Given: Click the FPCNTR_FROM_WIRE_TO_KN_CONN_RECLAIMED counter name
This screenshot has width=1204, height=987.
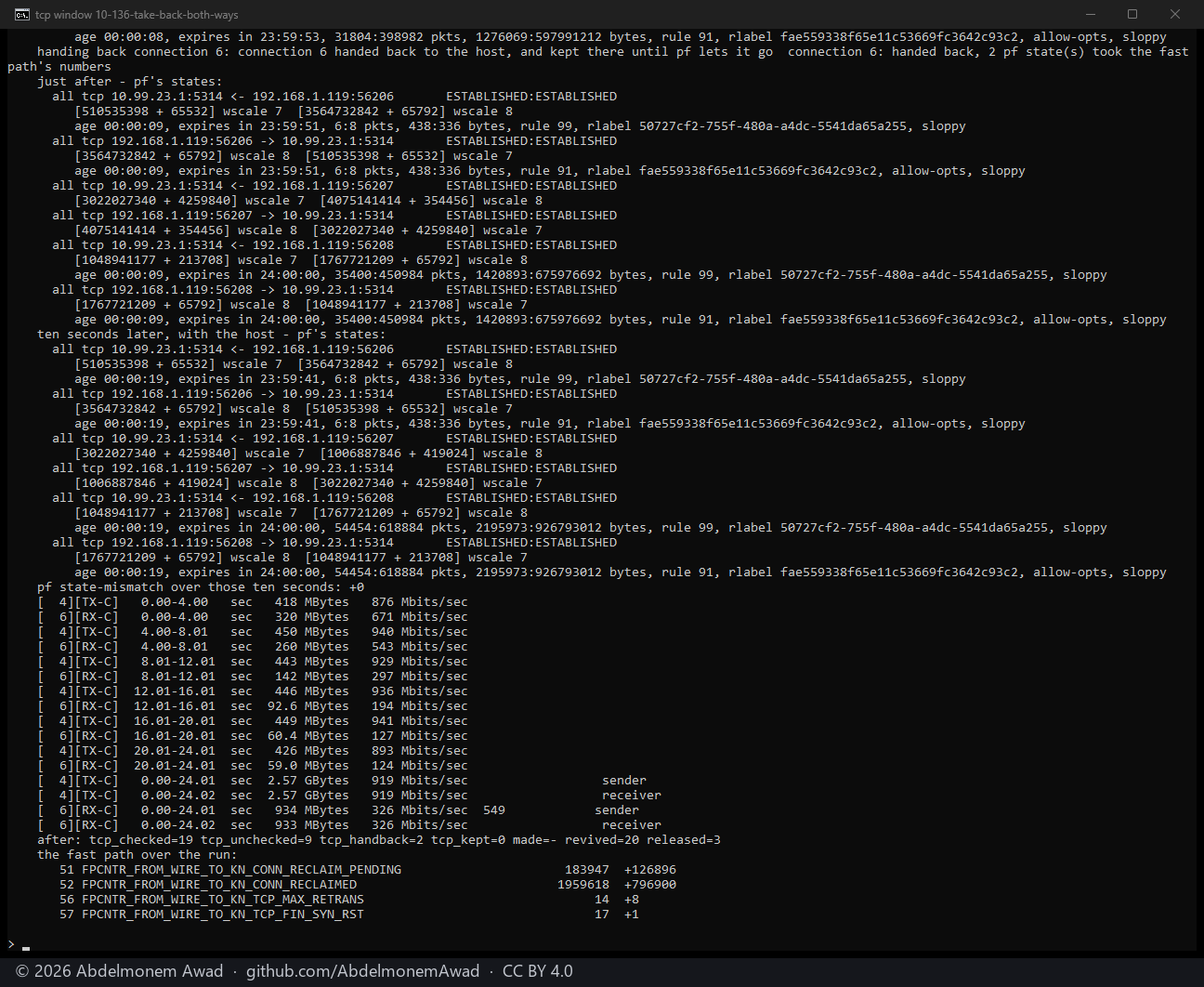Looking at the screenshot, I should pos(219,885).
